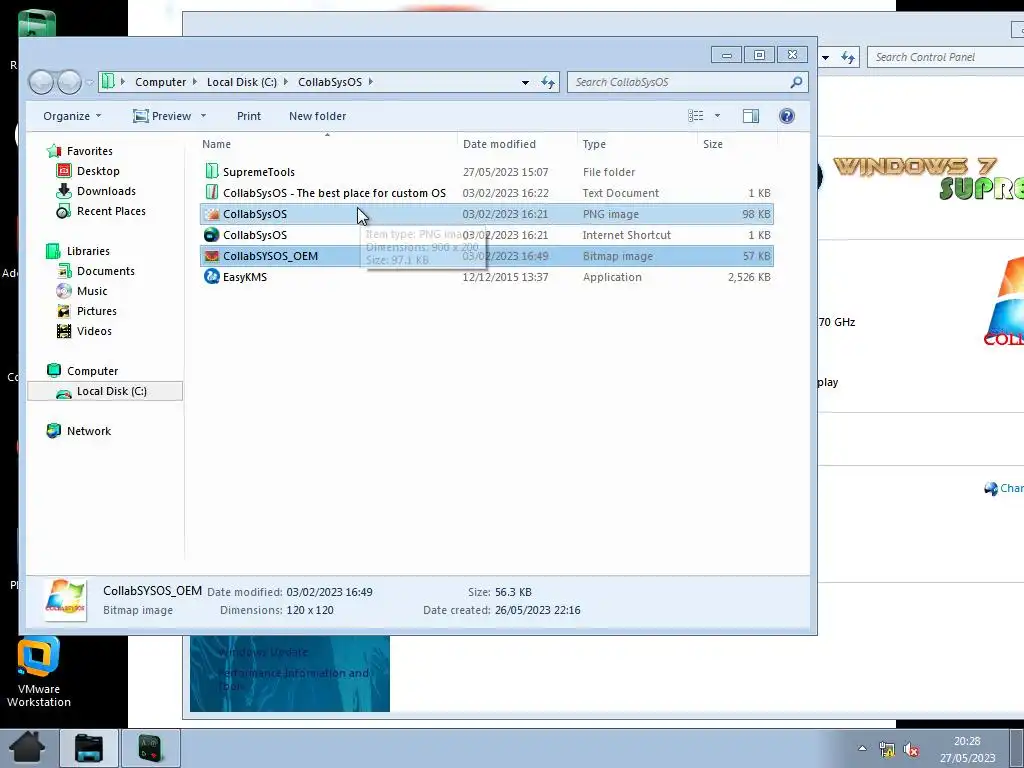Open the Preview dropdown arrow
1024x768 pixels.
(x=203, y=116)
